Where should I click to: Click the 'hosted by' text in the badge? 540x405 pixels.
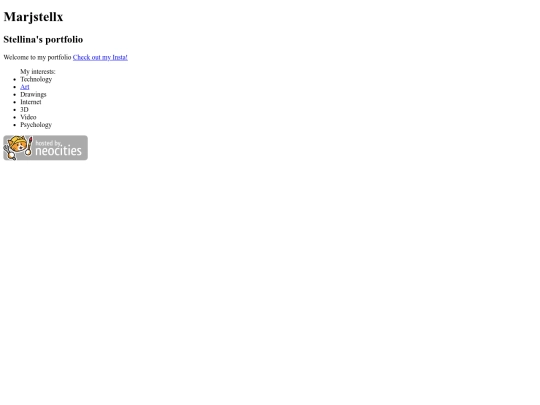pyautogui.click(x=48, y=143)
